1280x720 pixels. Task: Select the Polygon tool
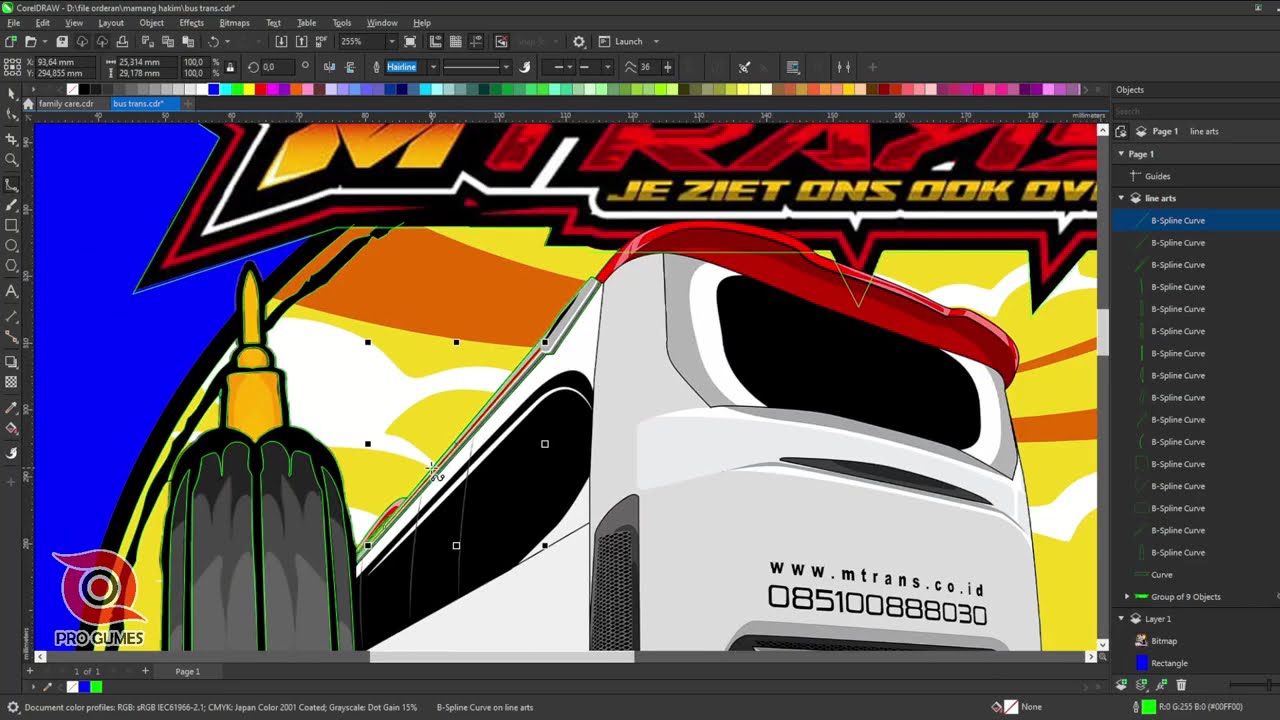pos(12,266)
